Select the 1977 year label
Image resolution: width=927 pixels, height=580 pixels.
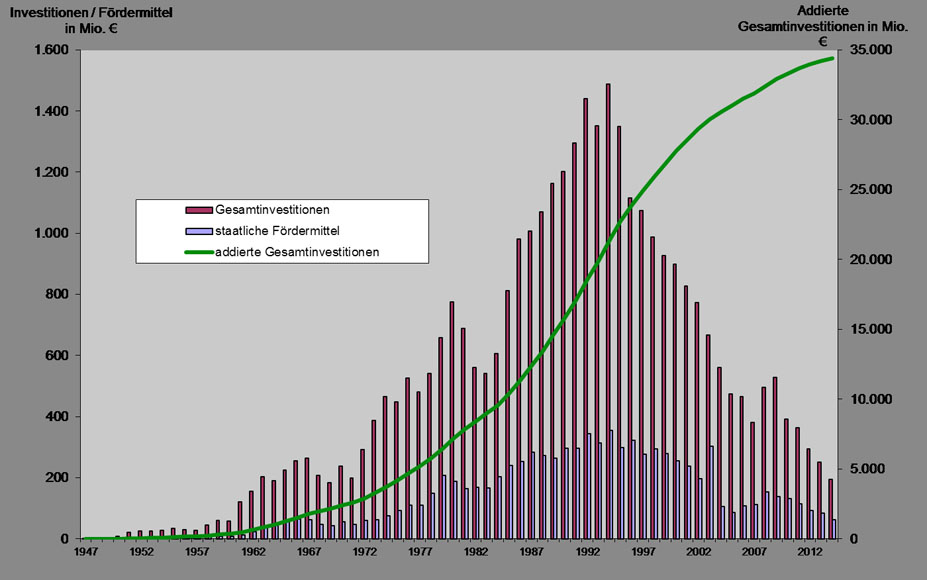coord(420,552)
